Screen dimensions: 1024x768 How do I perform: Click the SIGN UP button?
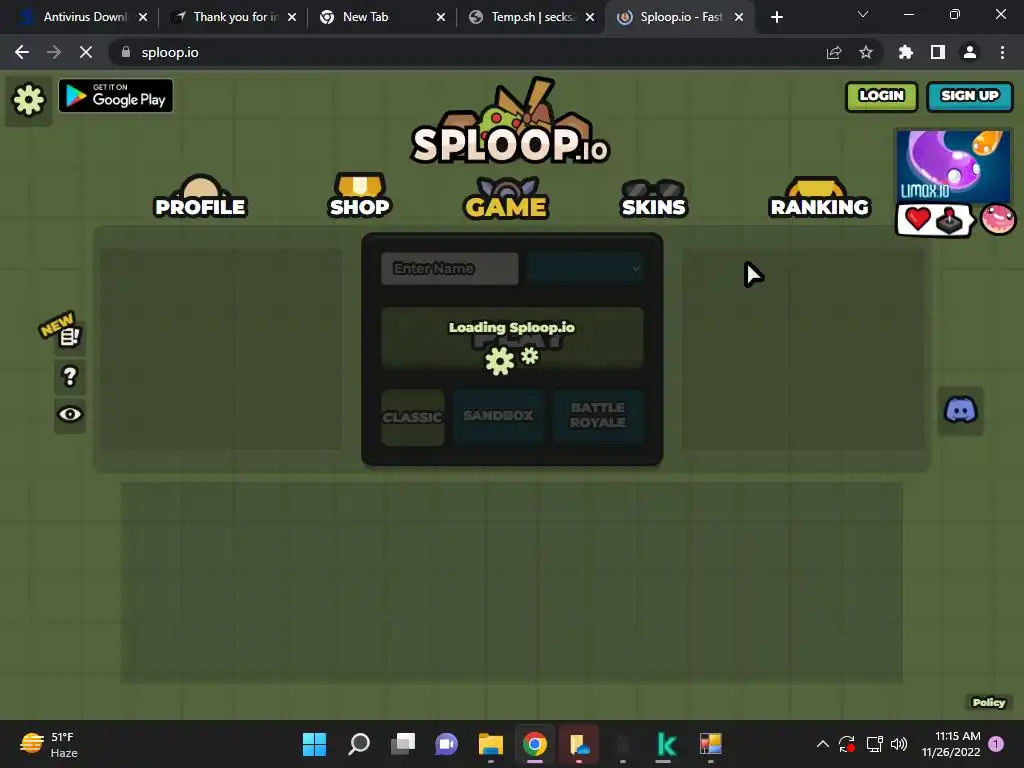pos(969,96)
